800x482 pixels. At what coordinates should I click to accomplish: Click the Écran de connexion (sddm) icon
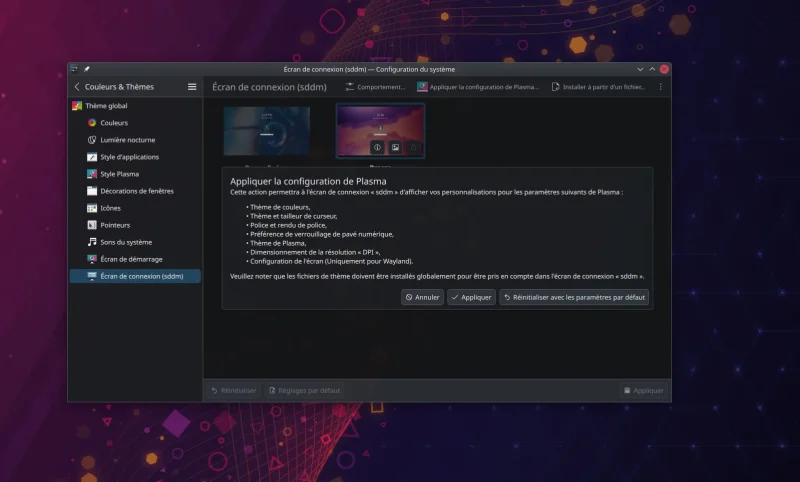point(92,276)
